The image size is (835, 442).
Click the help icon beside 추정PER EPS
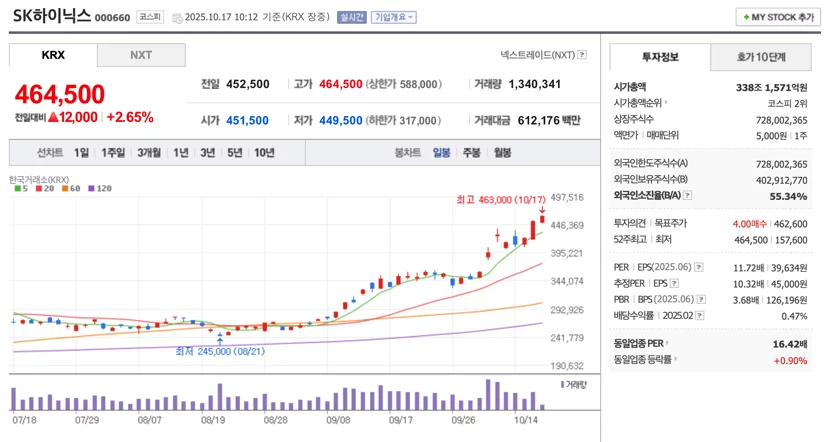pos(674,283)
